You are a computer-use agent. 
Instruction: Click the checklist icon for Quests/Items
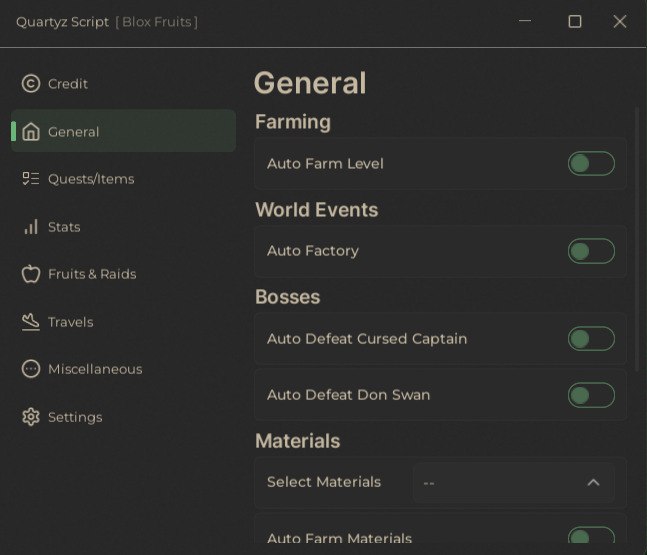[31, 179]
